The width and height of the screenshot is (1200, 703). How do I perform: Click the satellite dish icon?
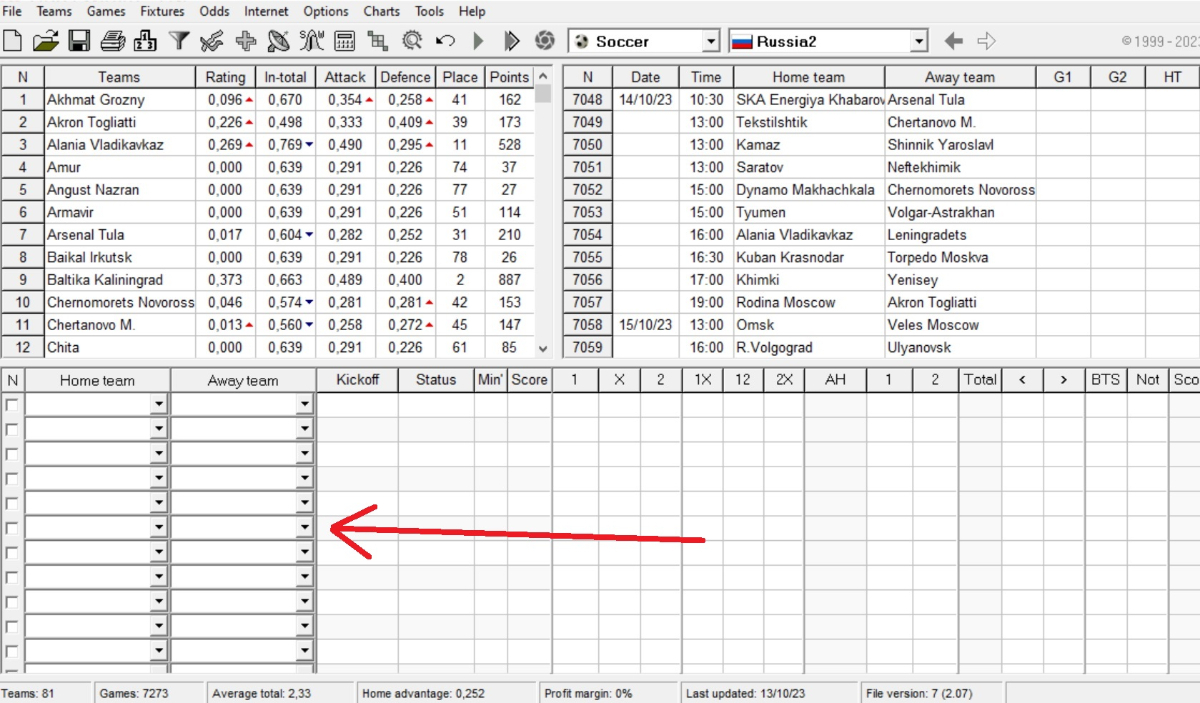pyautogui.click(x=279, y=41)
